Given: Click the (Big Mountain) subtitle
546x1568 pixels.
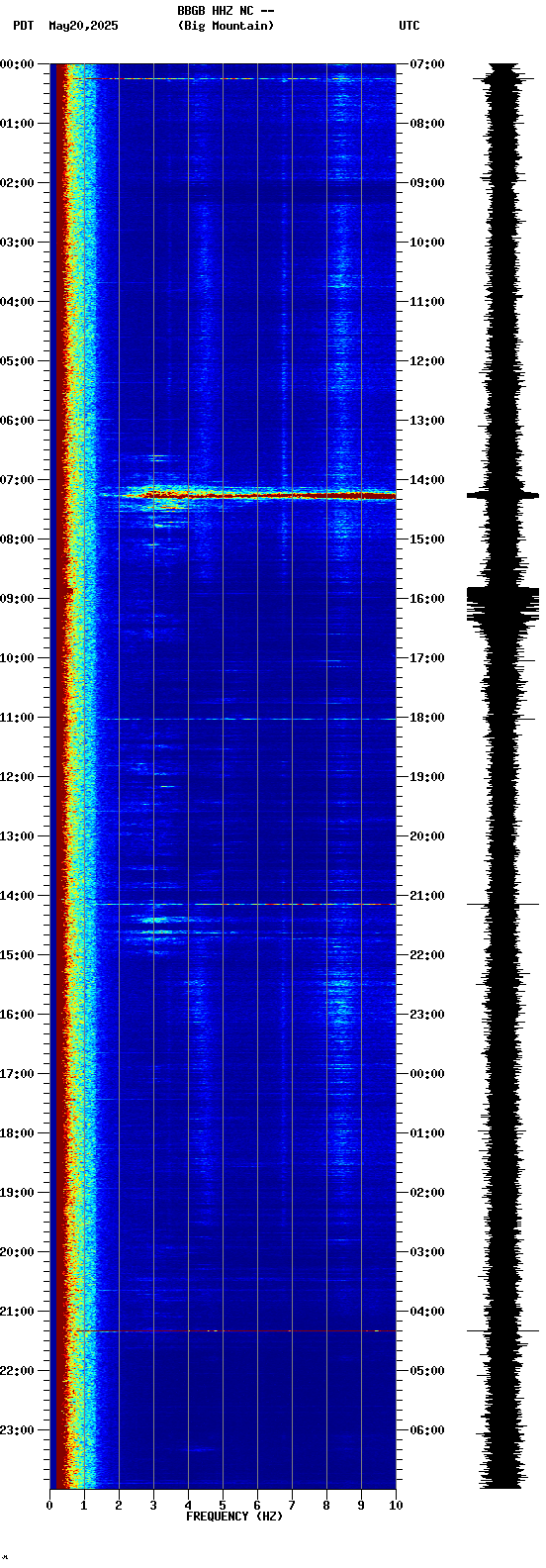Looking at the screenshot, I should 226,26.
